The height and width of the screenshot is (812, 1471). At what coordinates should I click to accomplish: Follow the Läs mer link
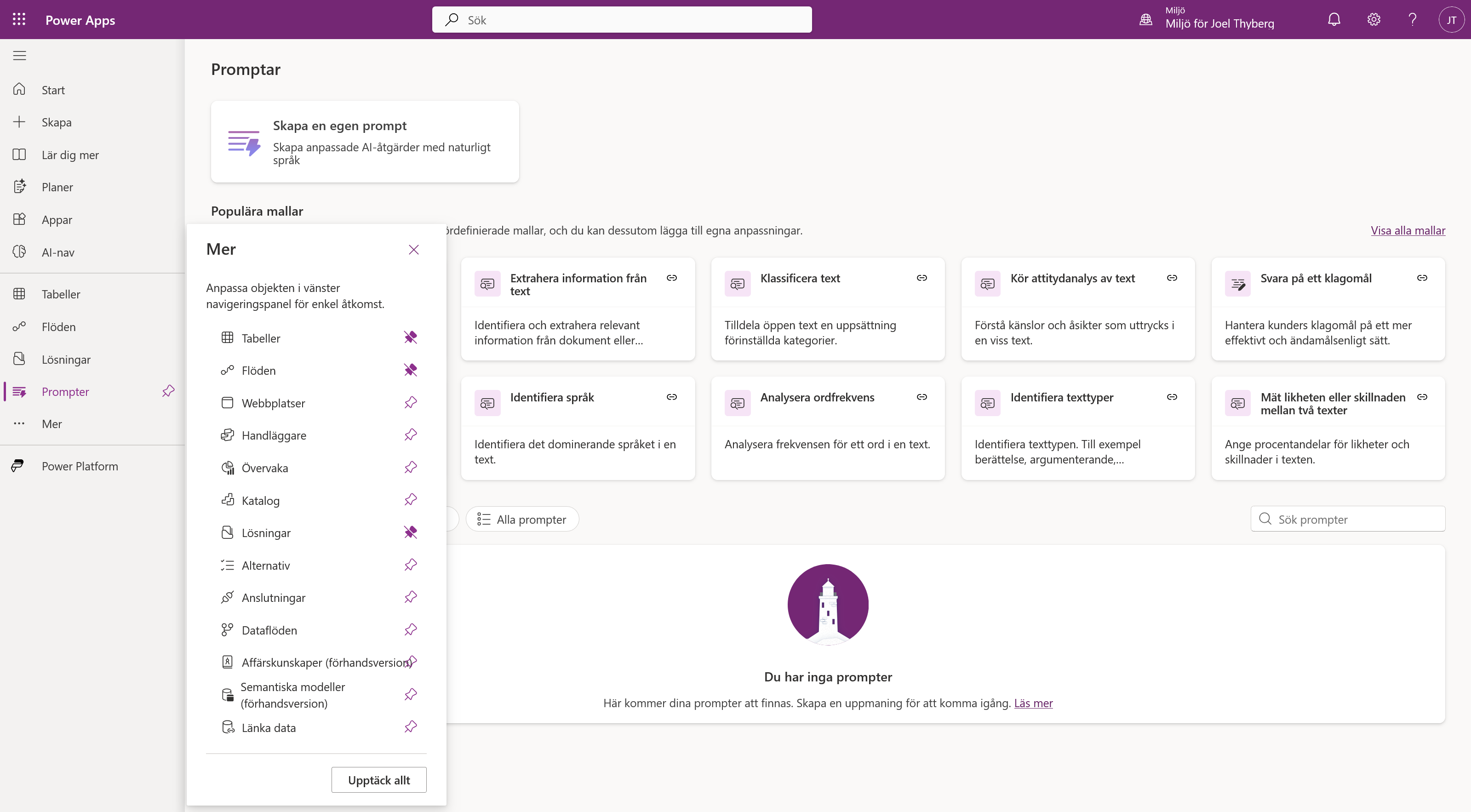1033,703
